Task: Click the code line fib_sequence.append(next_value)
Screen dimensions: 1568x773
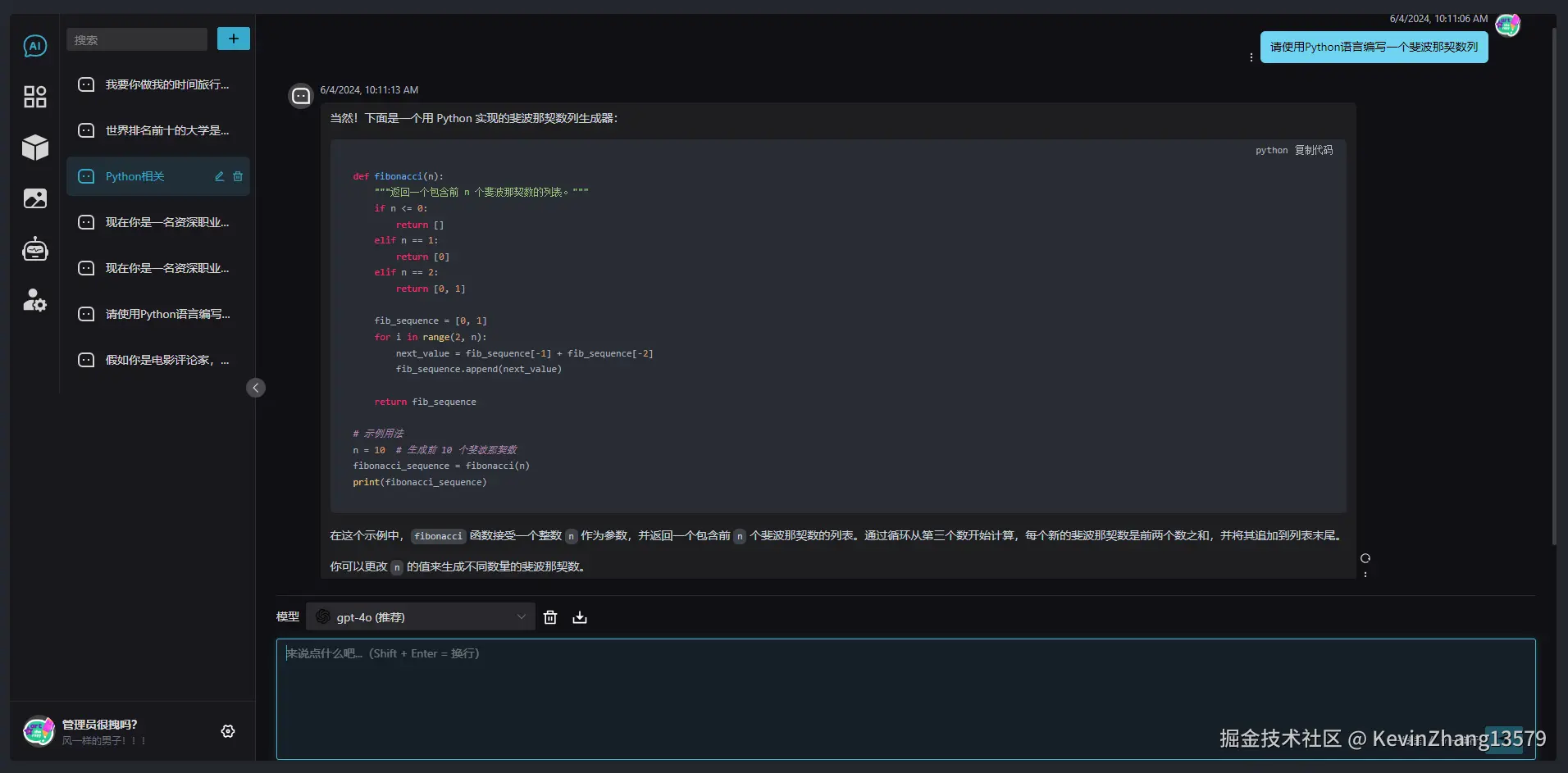Action: 479,369
